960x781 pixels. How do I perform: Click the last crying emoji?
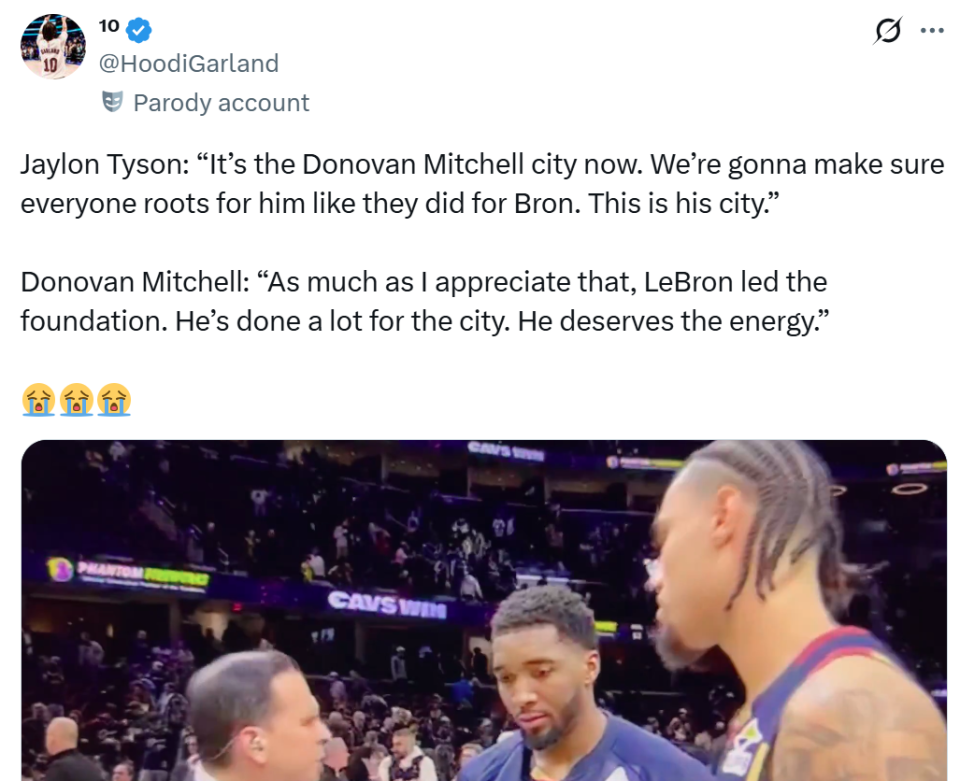click(114, 399)
